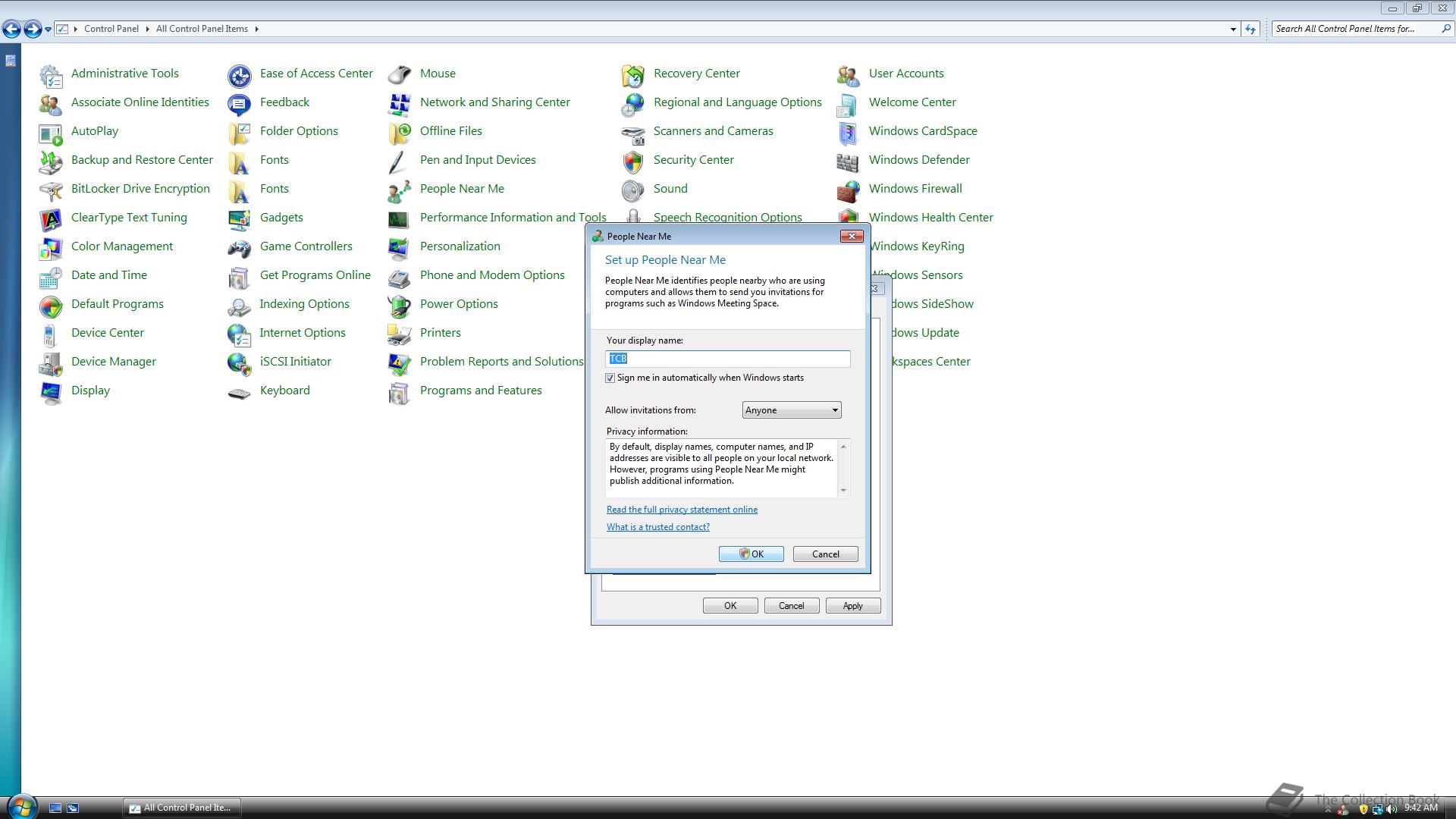The width and height of the screenshot is (1456, 819).
Task: Open the Network and Sharing Center icon
Action: click(x=400, y=104)
